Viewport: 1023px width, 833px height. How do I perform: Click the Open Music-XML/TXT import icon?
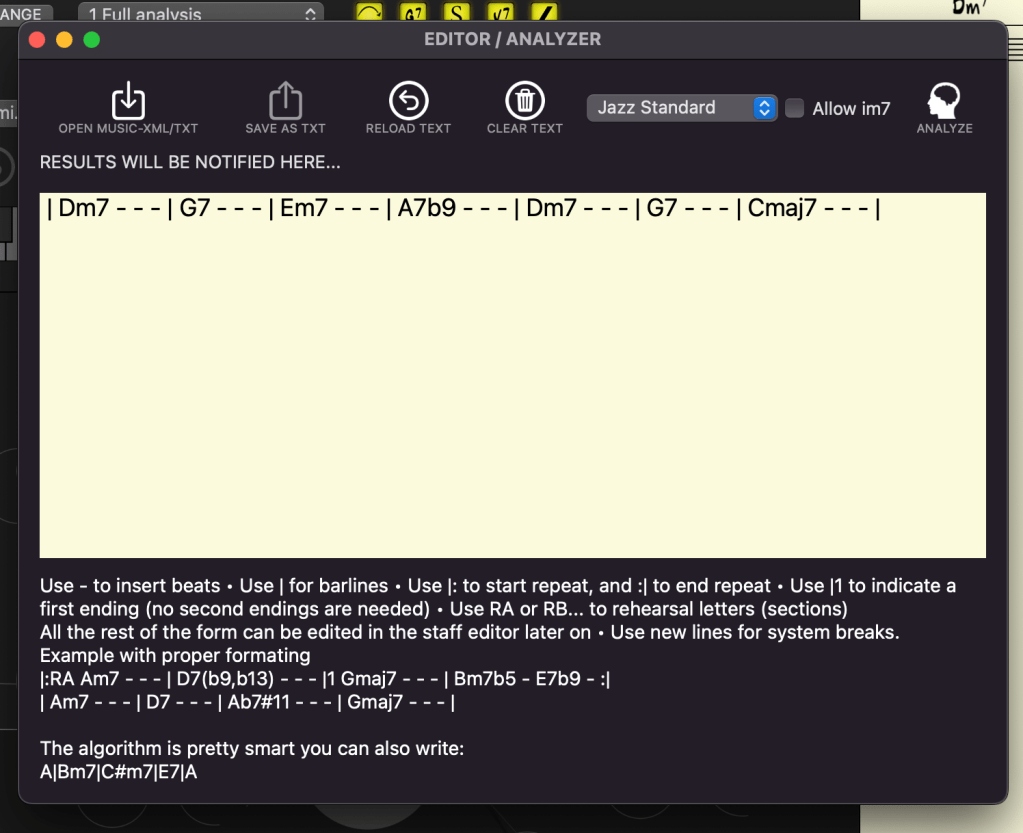[x=128, y=101]
